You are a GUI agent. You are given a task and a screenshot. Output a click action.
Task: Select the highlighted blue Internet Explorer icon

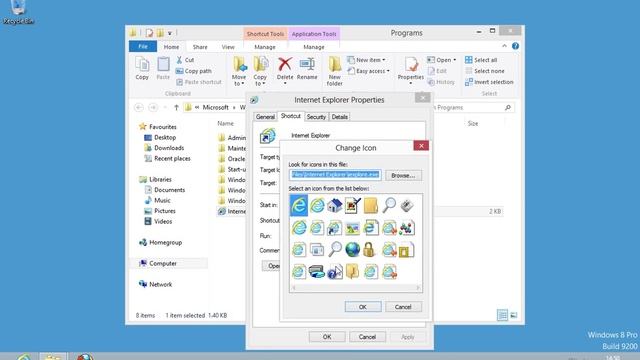[299, 205]
